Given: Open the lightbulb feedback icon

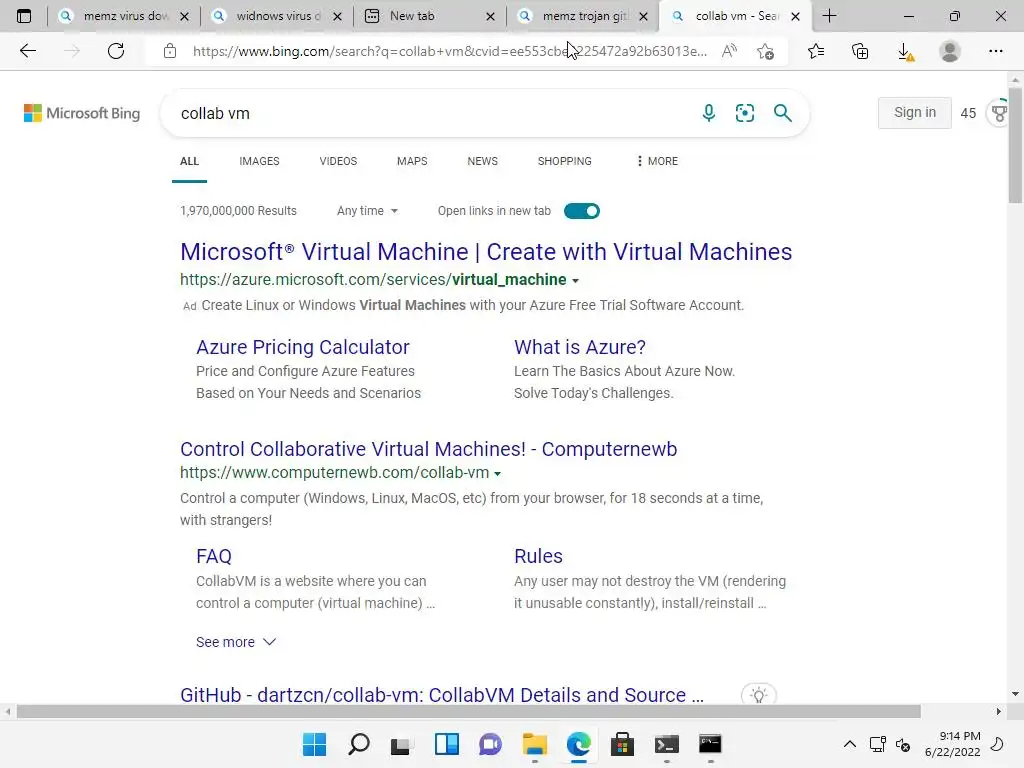Looking at the screenshot, I should (759, 695).
